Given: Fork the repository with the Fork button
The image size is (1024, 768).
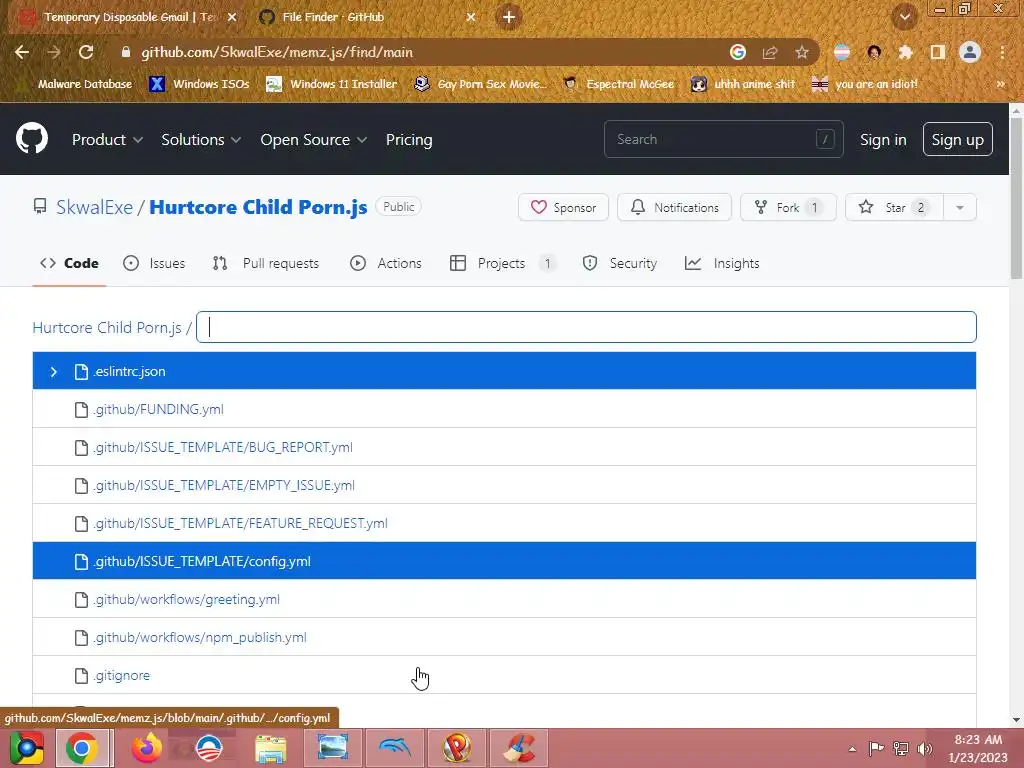Looking at the screenshot, I should pos(788,208).
